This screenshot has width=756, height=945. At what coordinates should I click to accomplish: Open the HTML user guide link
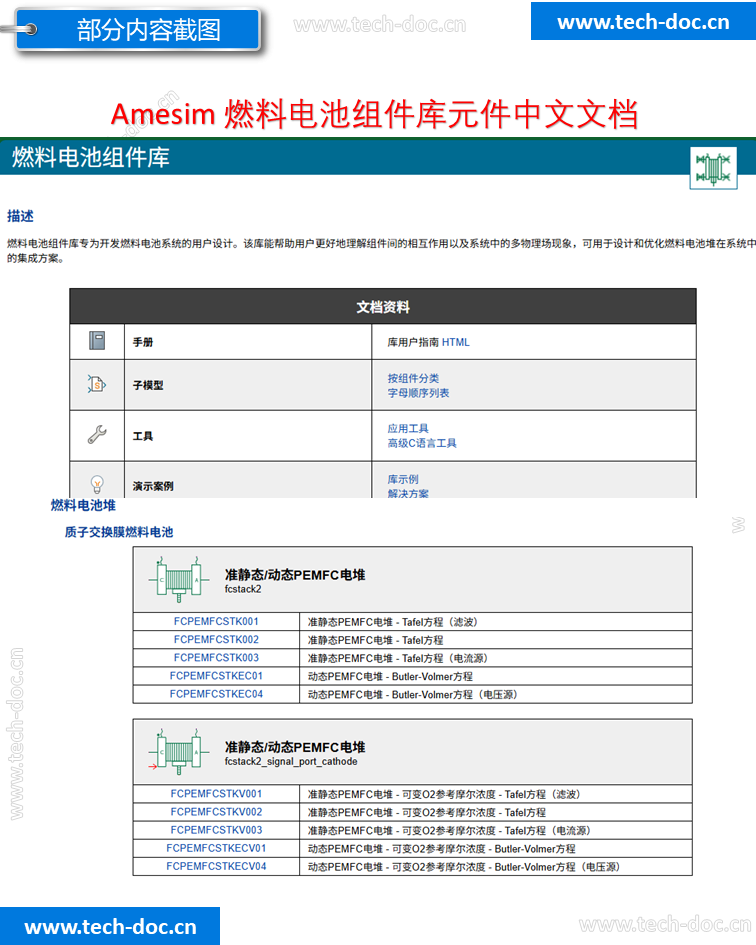[456, 342]
